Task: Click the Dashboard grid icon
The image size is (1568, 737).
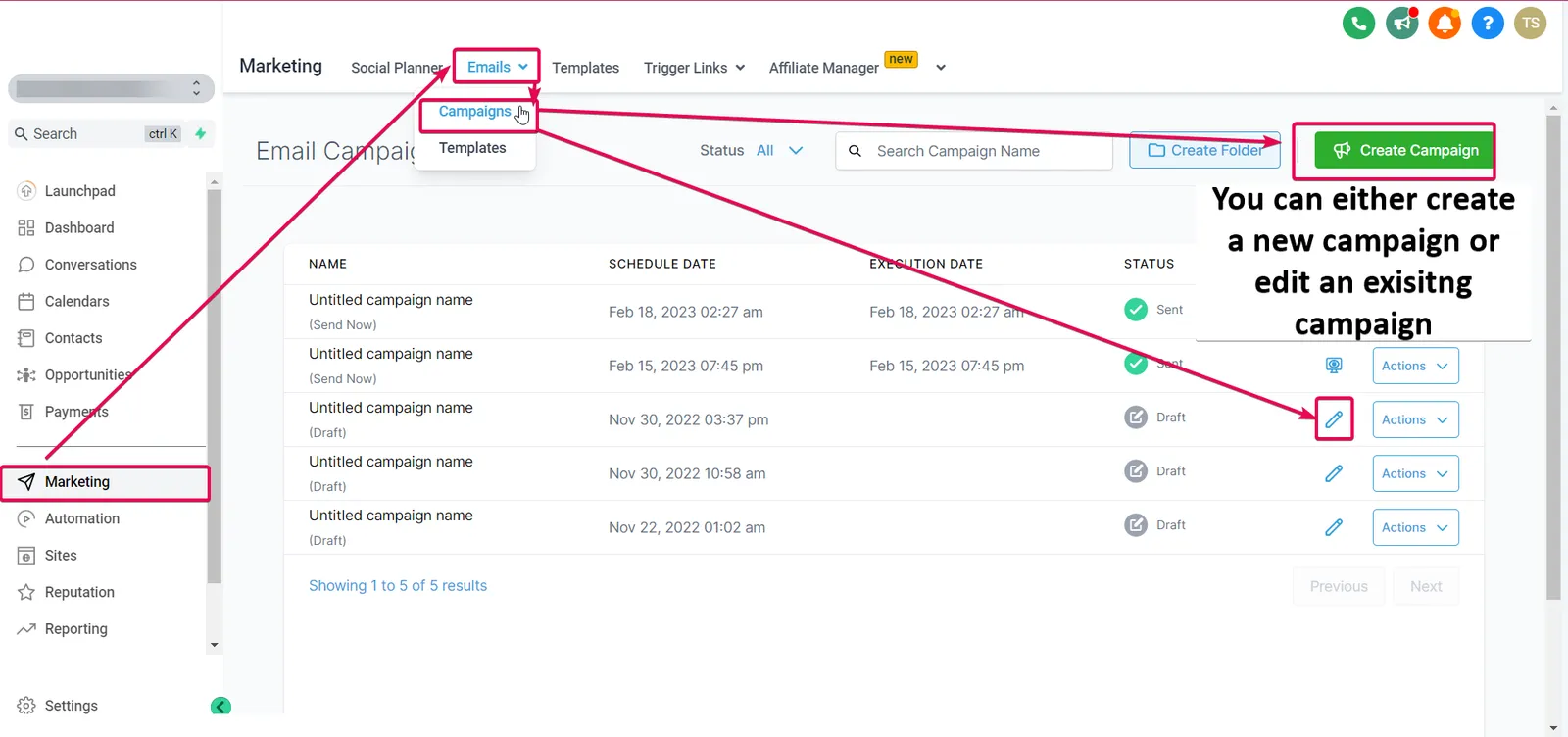Action: click(x=26, y=227)
